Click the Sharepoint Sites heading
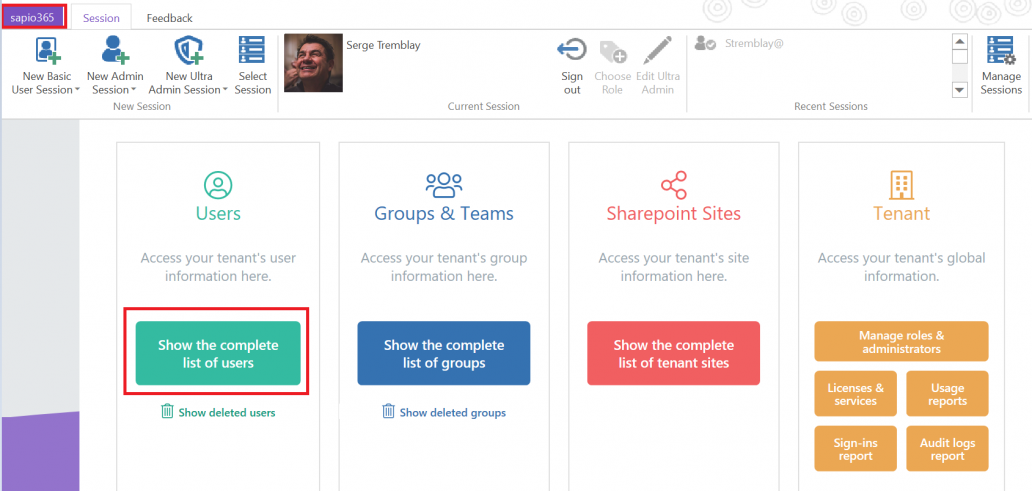The width and height of the screenshot is (1032, 491). pos(673,214)
